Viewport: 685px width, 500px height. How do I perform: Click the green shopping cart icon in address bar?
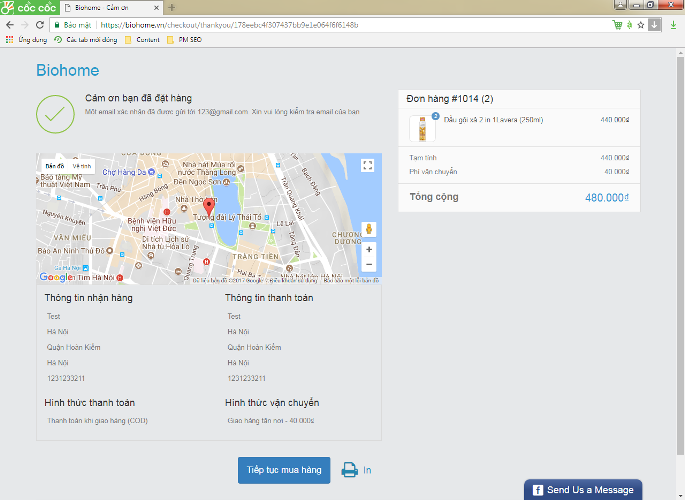[617, 24]
